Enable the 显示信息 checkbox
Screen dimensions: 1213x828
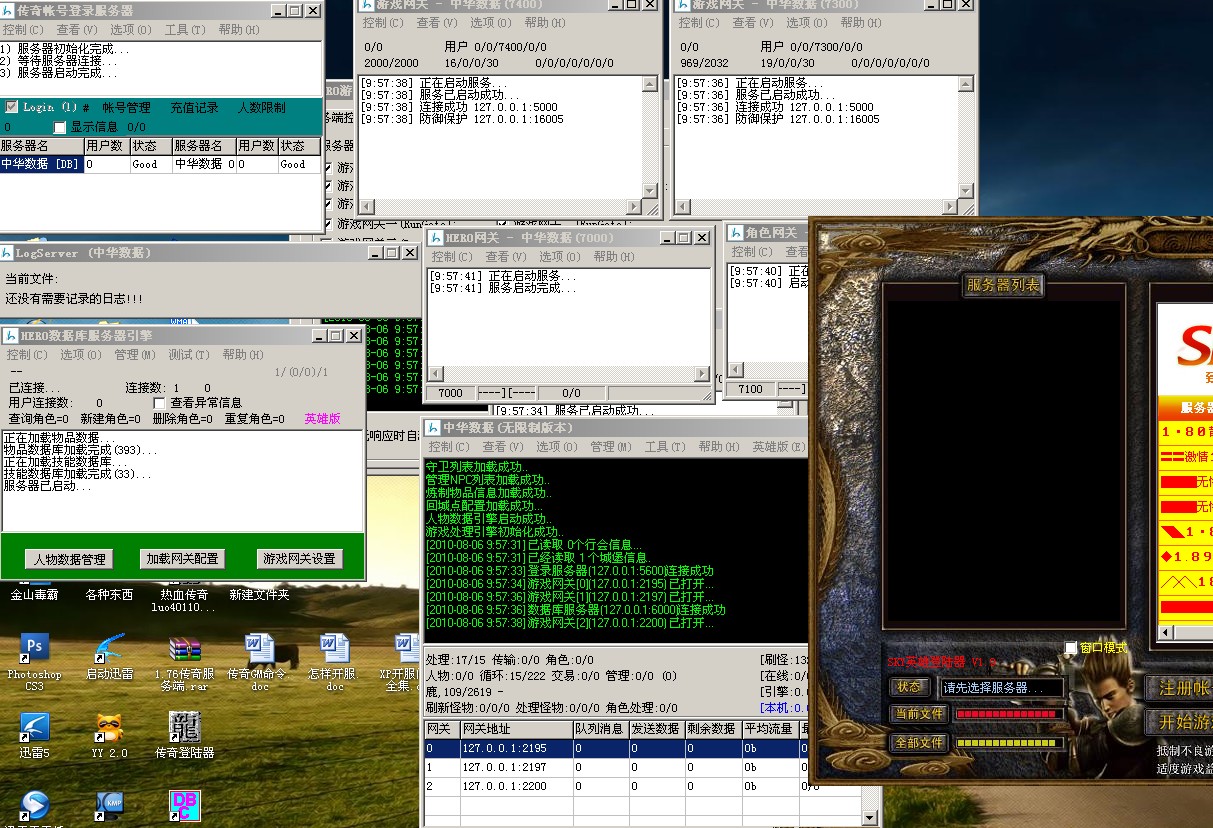pos(60,127)
